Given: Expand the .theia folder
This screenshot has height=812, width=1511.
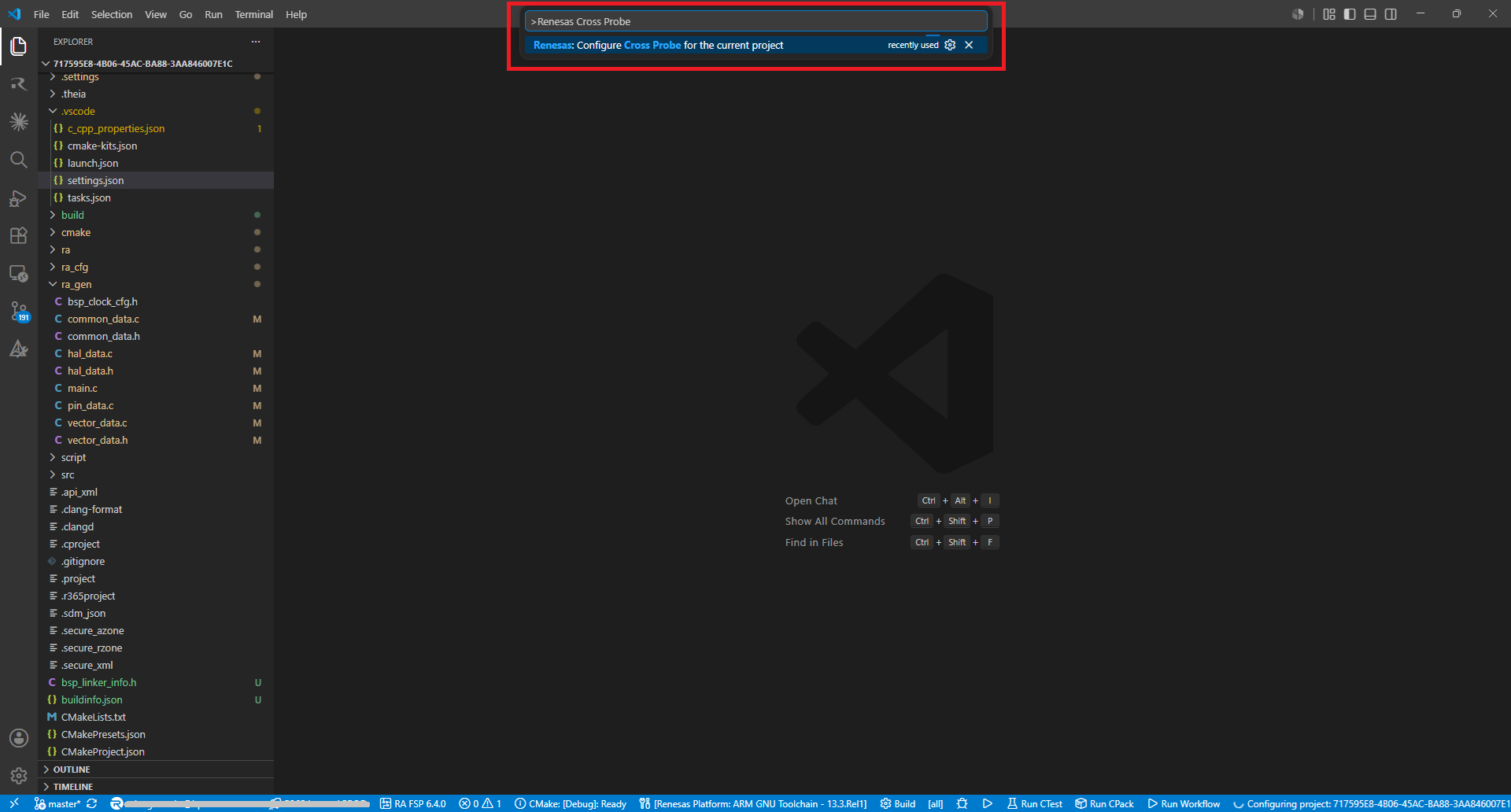Looking at the screenshot, I should click(156, 94).
